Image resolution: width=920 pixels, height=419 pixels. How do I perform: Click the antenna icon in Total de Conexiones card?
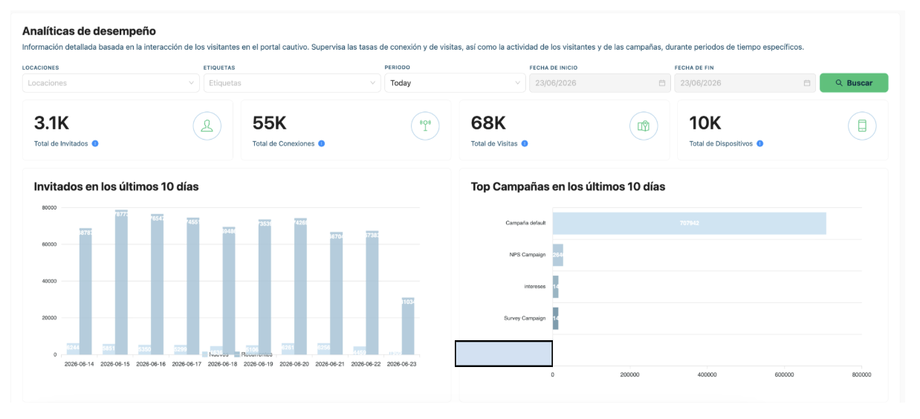tap(425, 126)
